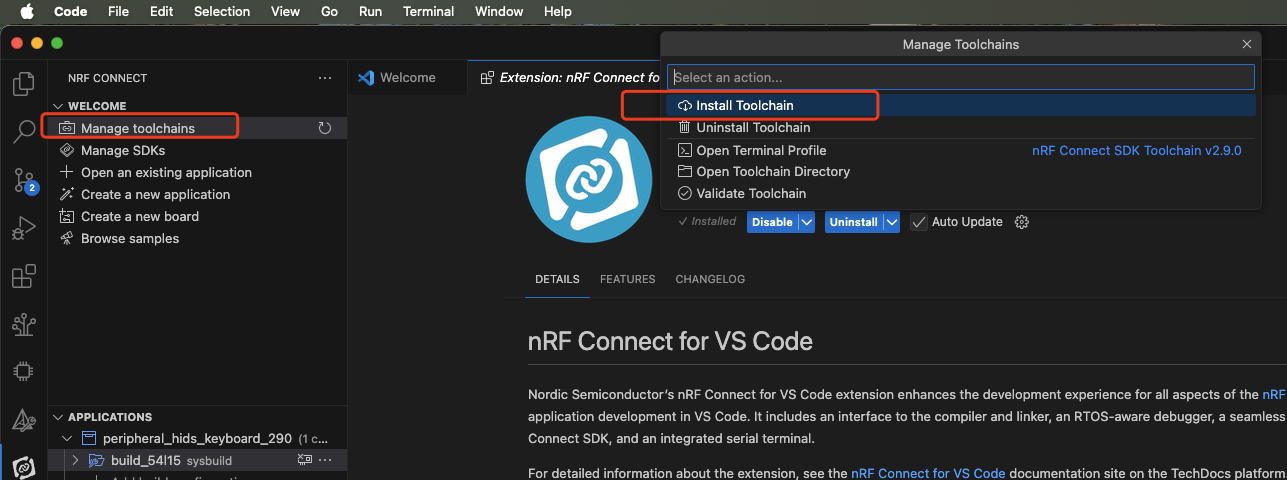Click refresh icon beside Manage toolchains
The height and width of the screenshot is (480, 1287).
(324, 128)
